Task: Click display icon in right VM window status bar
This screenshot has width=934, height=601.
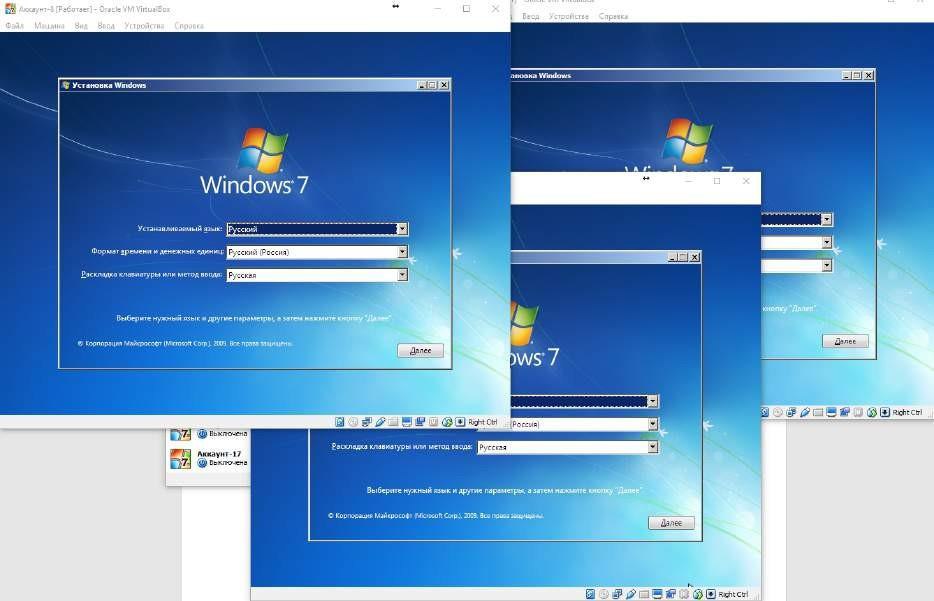Action: 831,412
